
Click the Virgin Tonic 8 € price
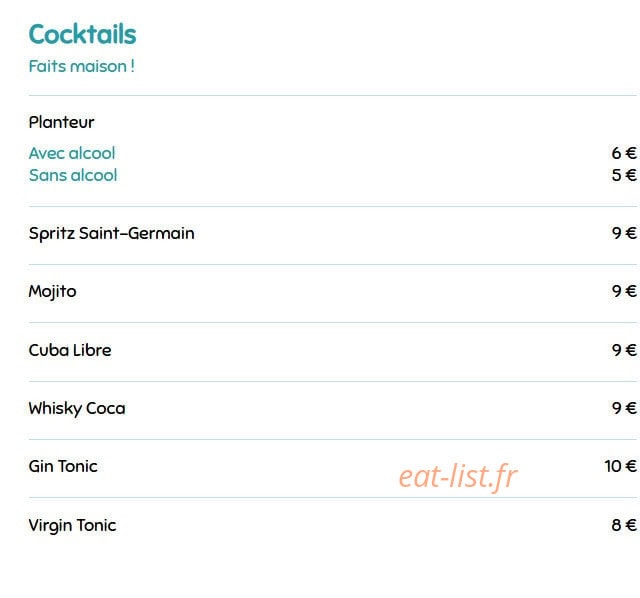(x=624, y=525)
